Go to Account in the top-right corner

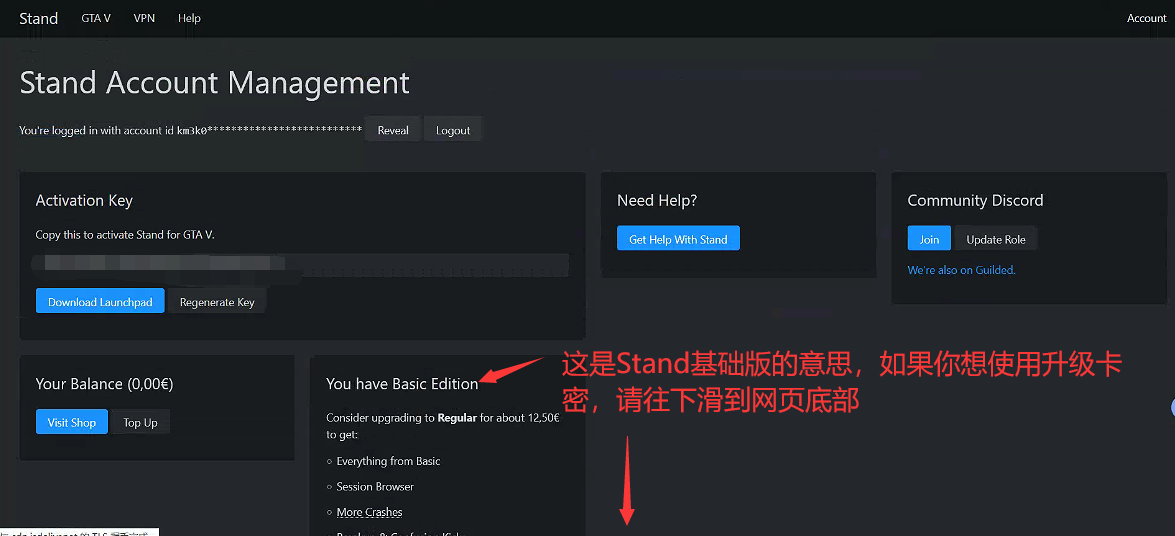point(1146,18)
